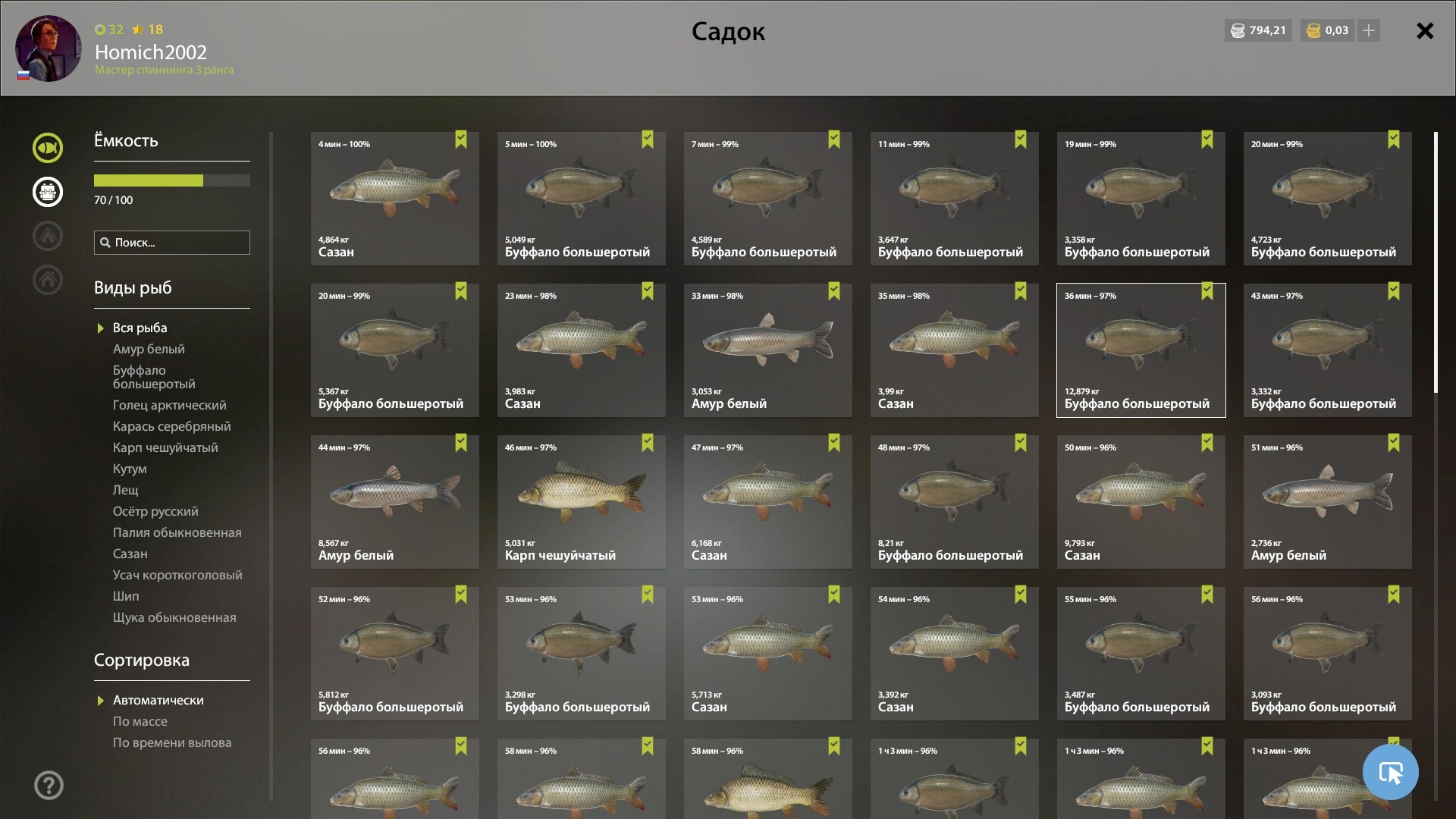Filter by Щука обыкновенная species
Viewport: 1456px width, 819px height.
[174, 617]
